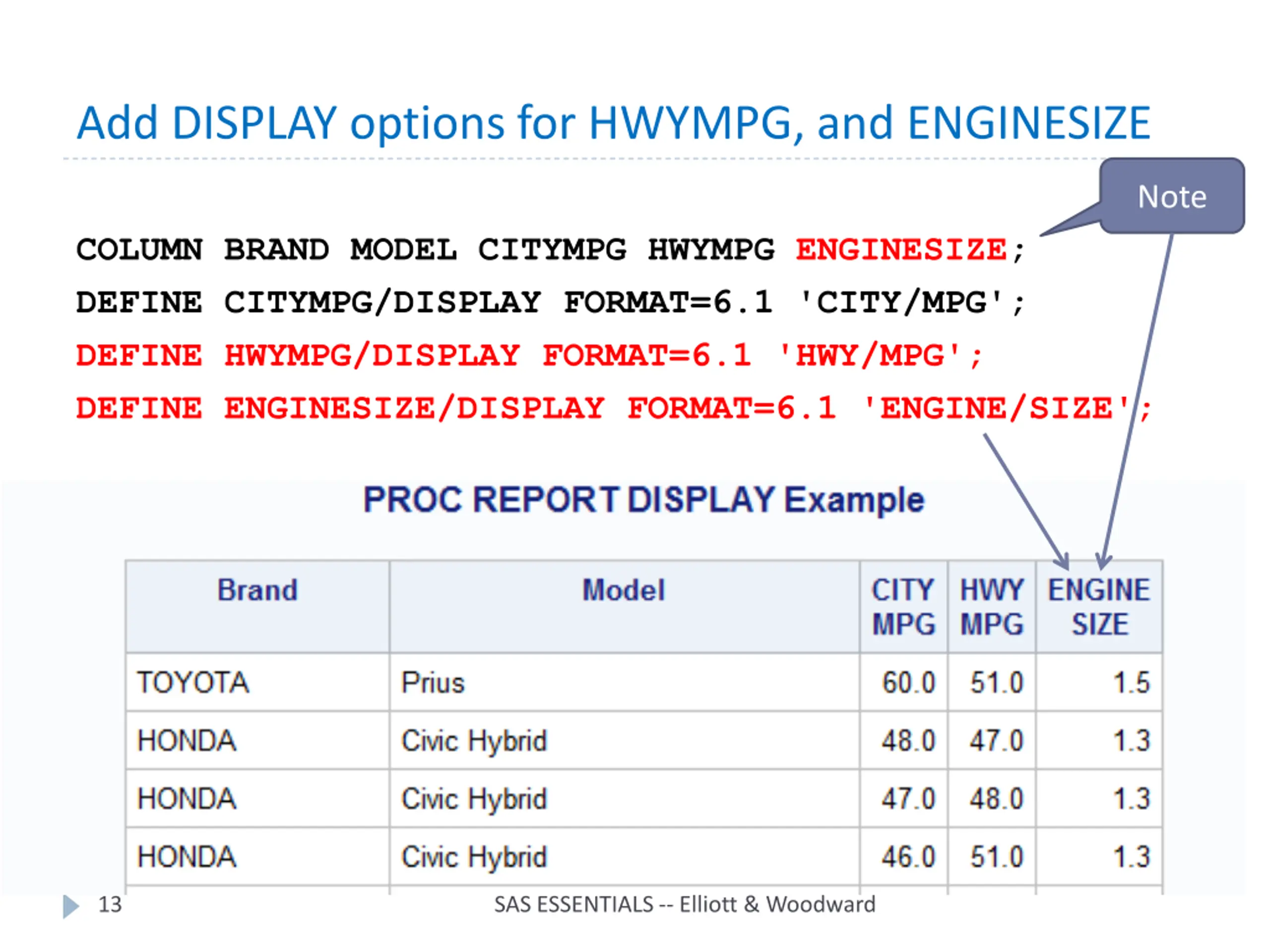This screenshot has height=952, width=1270.
Task: Click the Model column header
Action: (x=624, y=606)
